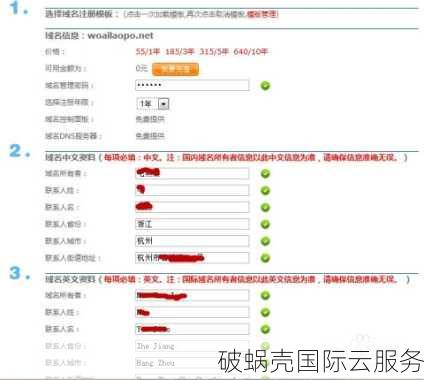Select the domain name text woailaopo.net
Screen dimensions: 424x380
pos(120,35)
